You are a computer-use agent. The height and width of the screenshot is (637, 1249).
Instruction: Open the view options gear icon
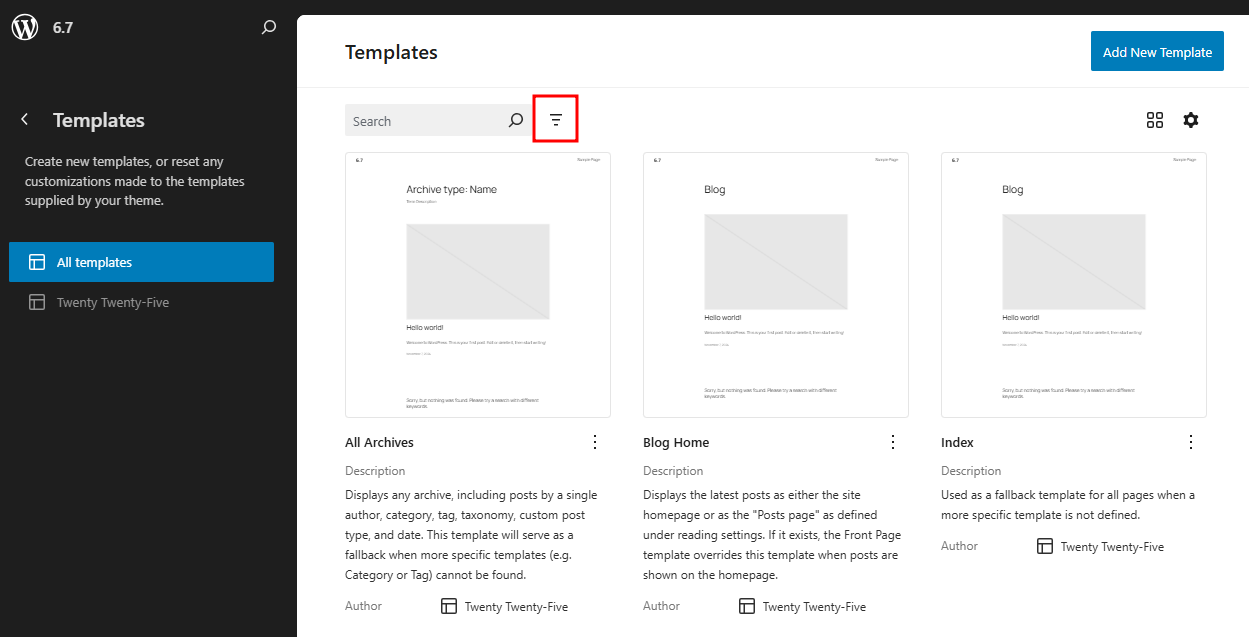coord(1191,119)
